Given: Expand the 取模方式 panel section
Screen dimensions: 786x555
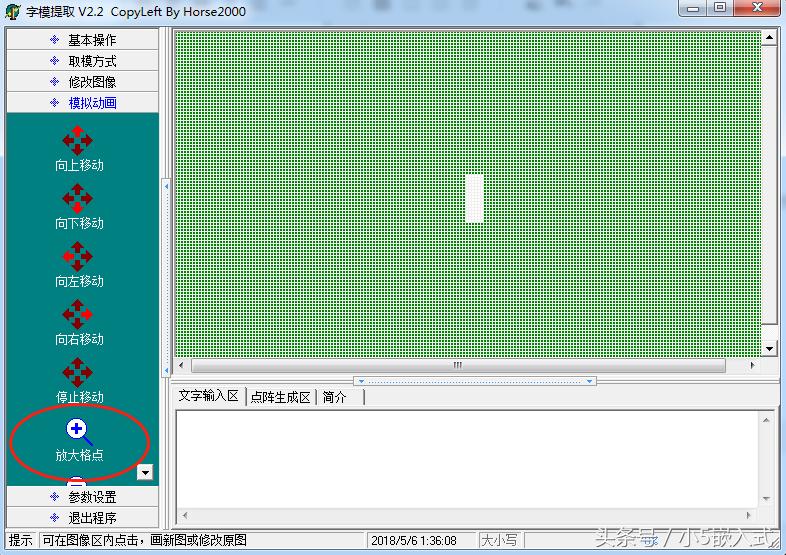Looking at the screenshot, I should [x=83, y=61].
